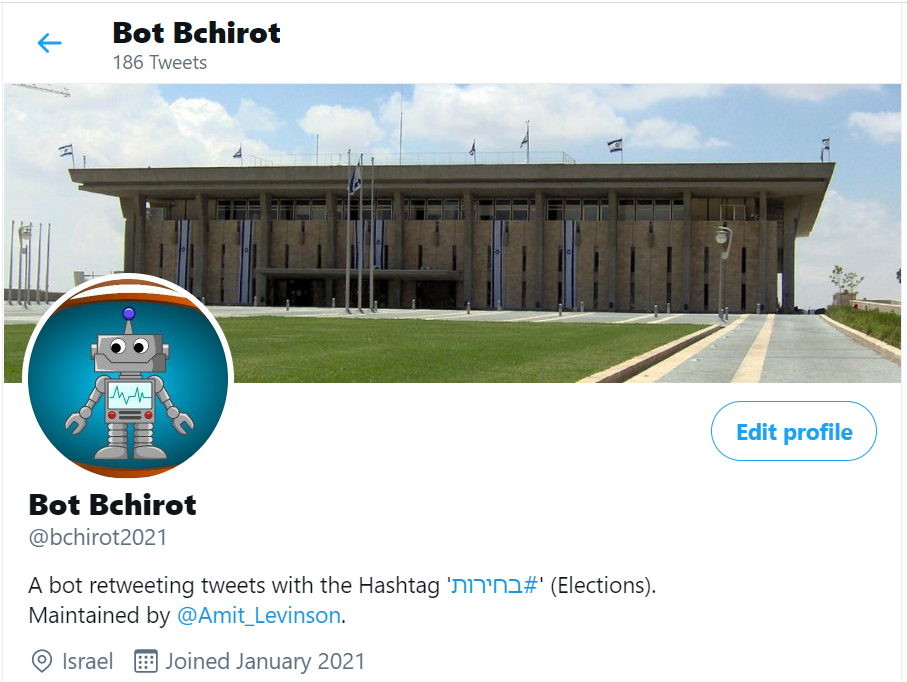Click the calendar icon beside Joined date
Image resolution: width=907 pixels, height=682 pixels.
point(145,661)
